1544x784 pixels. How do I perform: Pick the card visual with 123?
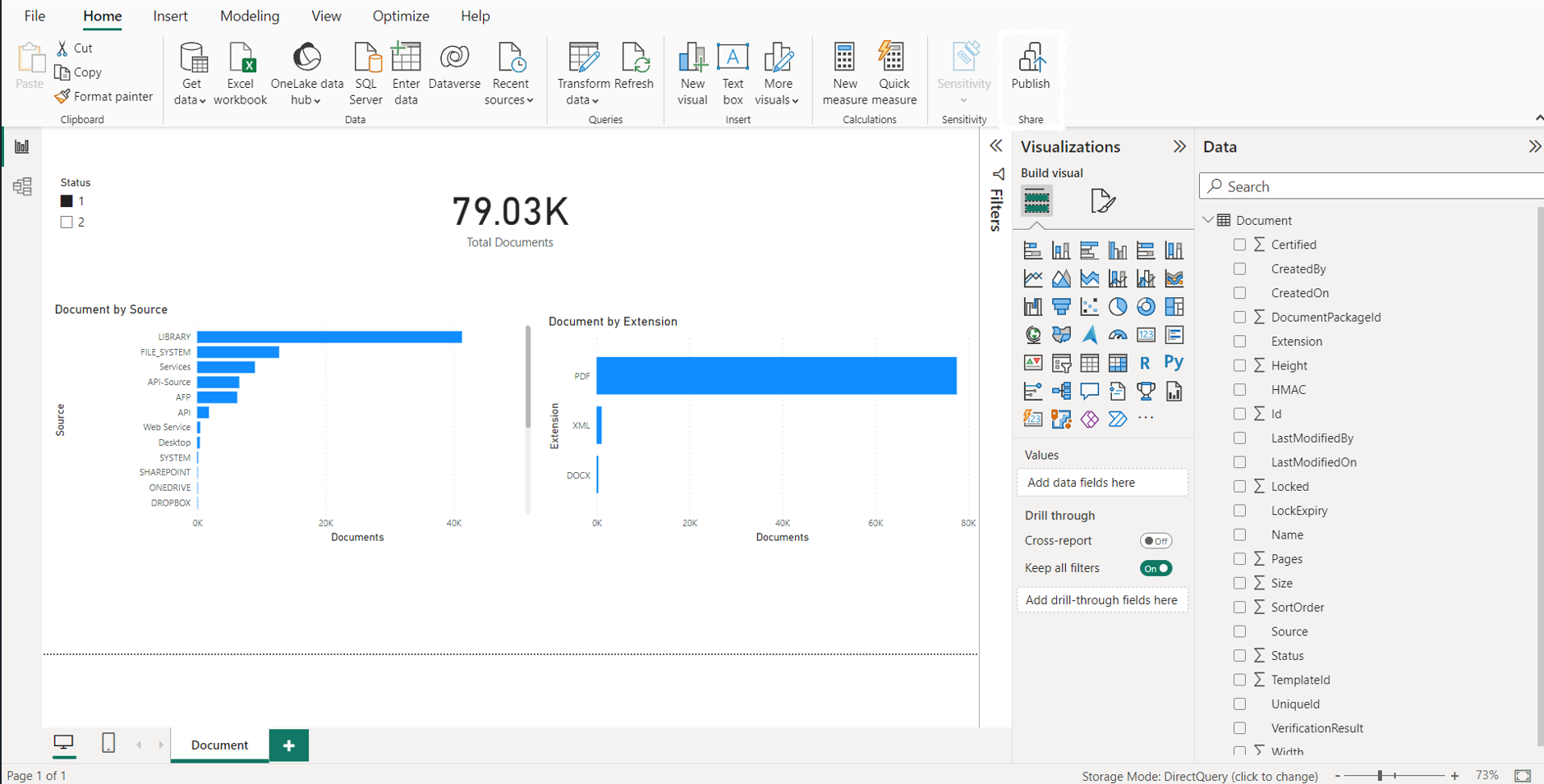pyautogui.click(x=1146, y=335)
